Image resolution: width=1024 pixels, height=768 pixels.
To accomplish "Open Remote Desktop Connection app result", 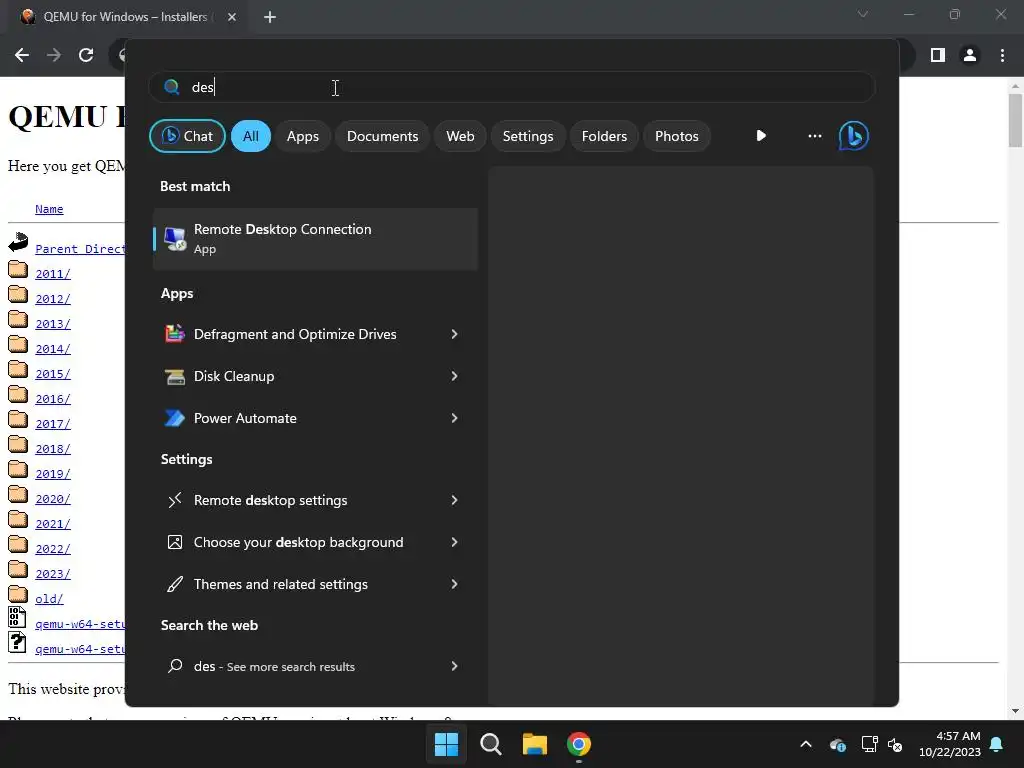I will [x=315, y=239].
